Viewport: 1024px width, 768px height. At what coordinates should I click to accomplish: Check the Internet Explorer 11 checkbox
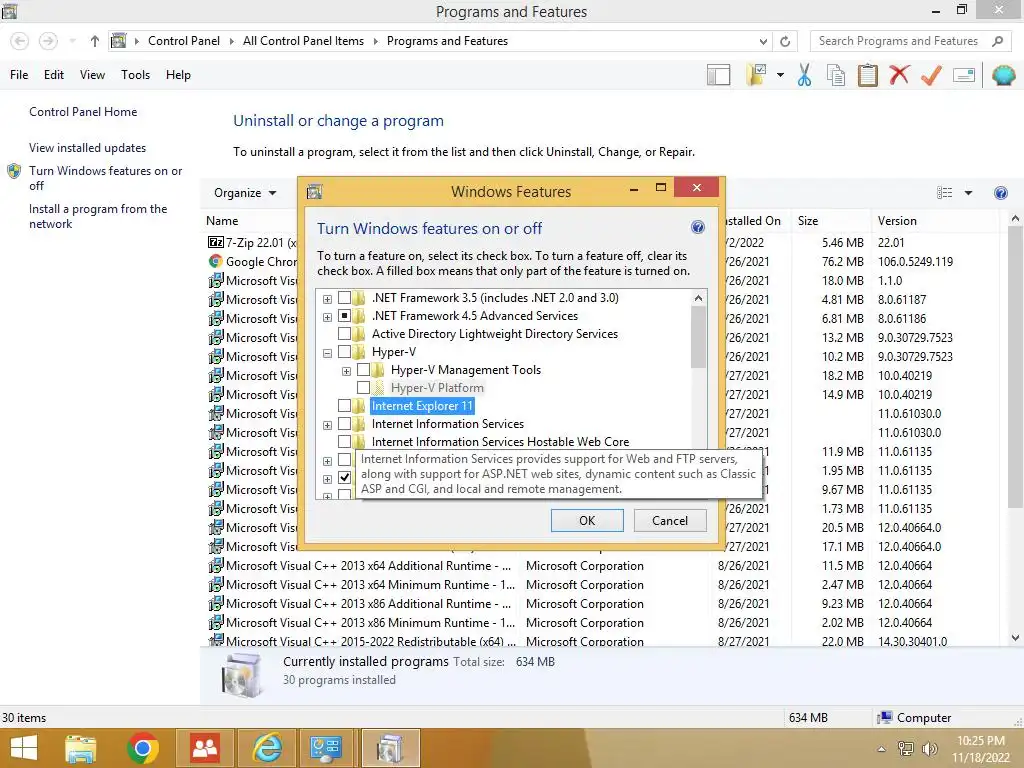[x=344, y=406]
